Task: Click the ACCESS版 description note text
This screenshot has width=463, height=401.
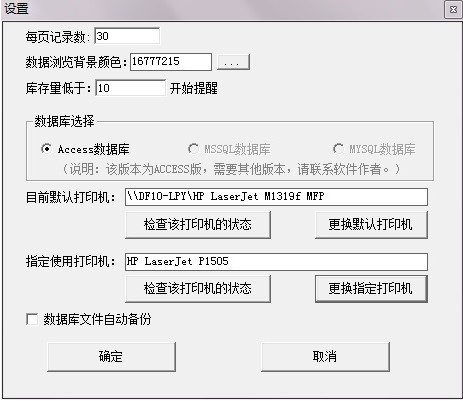Action: pos(231,169)
